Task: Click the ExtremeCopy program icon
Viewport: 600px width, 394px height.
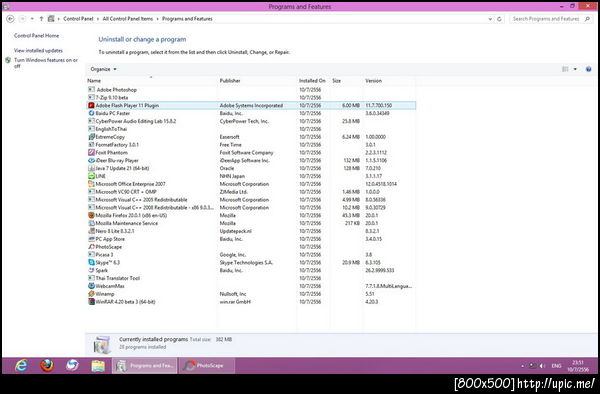Action: [x=91, y=137]
